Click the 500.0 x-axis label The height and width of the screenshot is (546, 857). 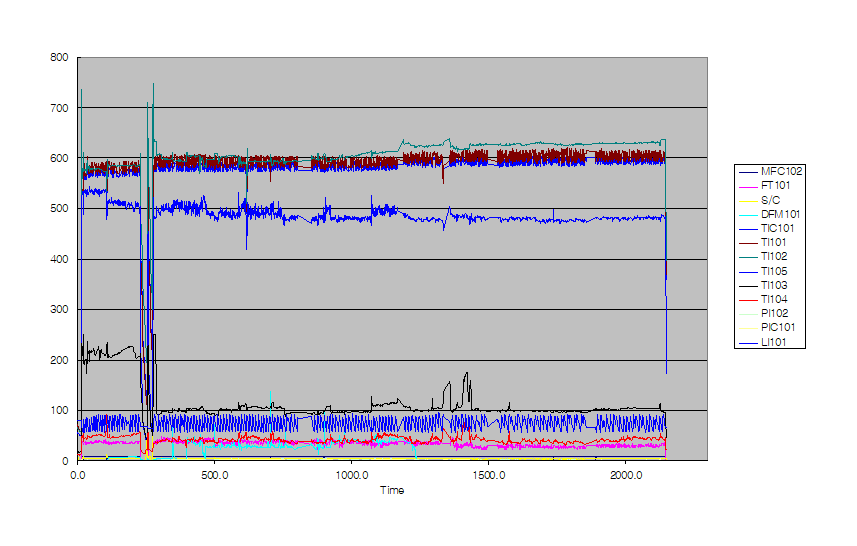pos(215,475)
